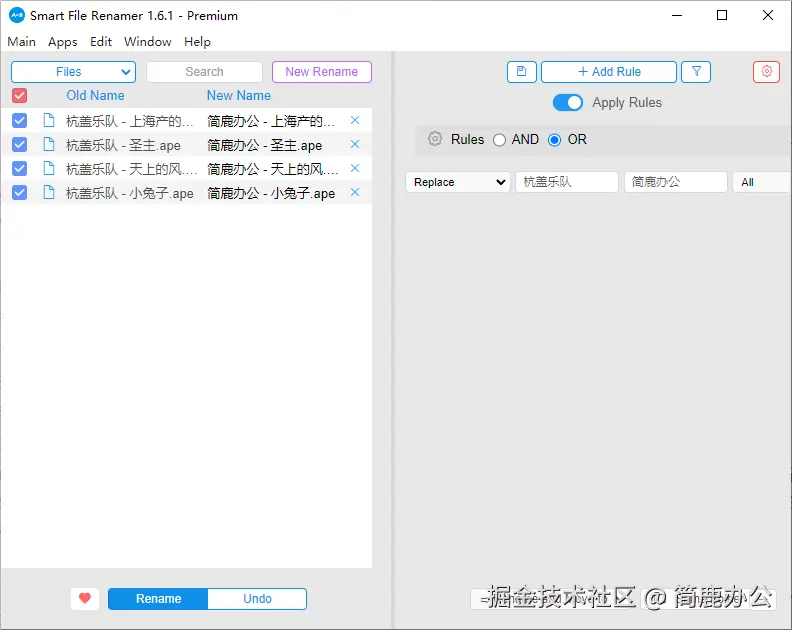Uncheck the 小兔子.ape file checkbox
The height and width of the screenshot is (630, 792).
[x=19, y=192]
